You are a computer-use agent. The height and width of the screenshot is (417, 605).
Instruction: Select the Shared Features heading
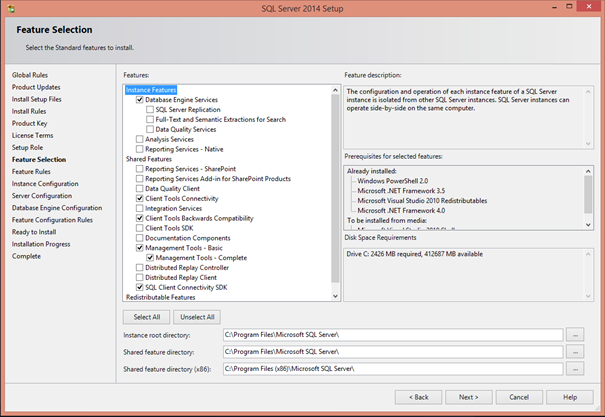(x=149, y=159)
